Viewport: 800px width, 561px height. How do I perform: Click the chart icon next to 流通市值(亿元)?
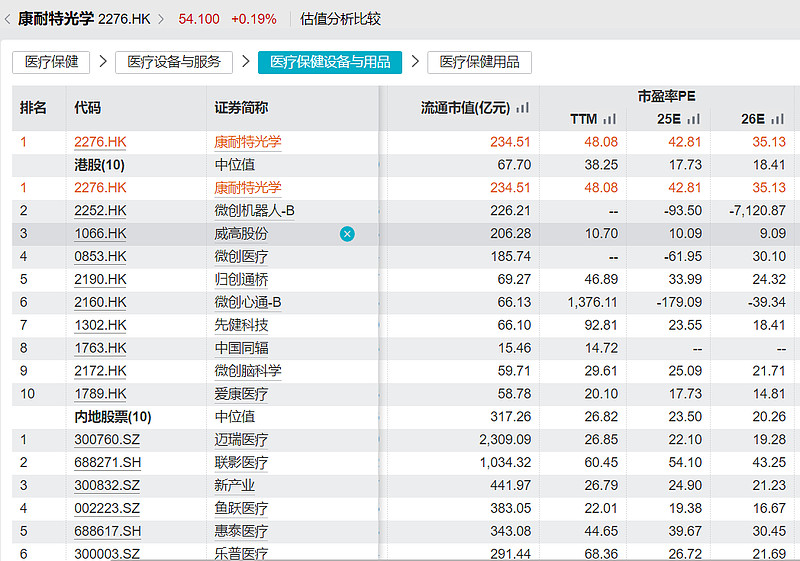point(522,108)
